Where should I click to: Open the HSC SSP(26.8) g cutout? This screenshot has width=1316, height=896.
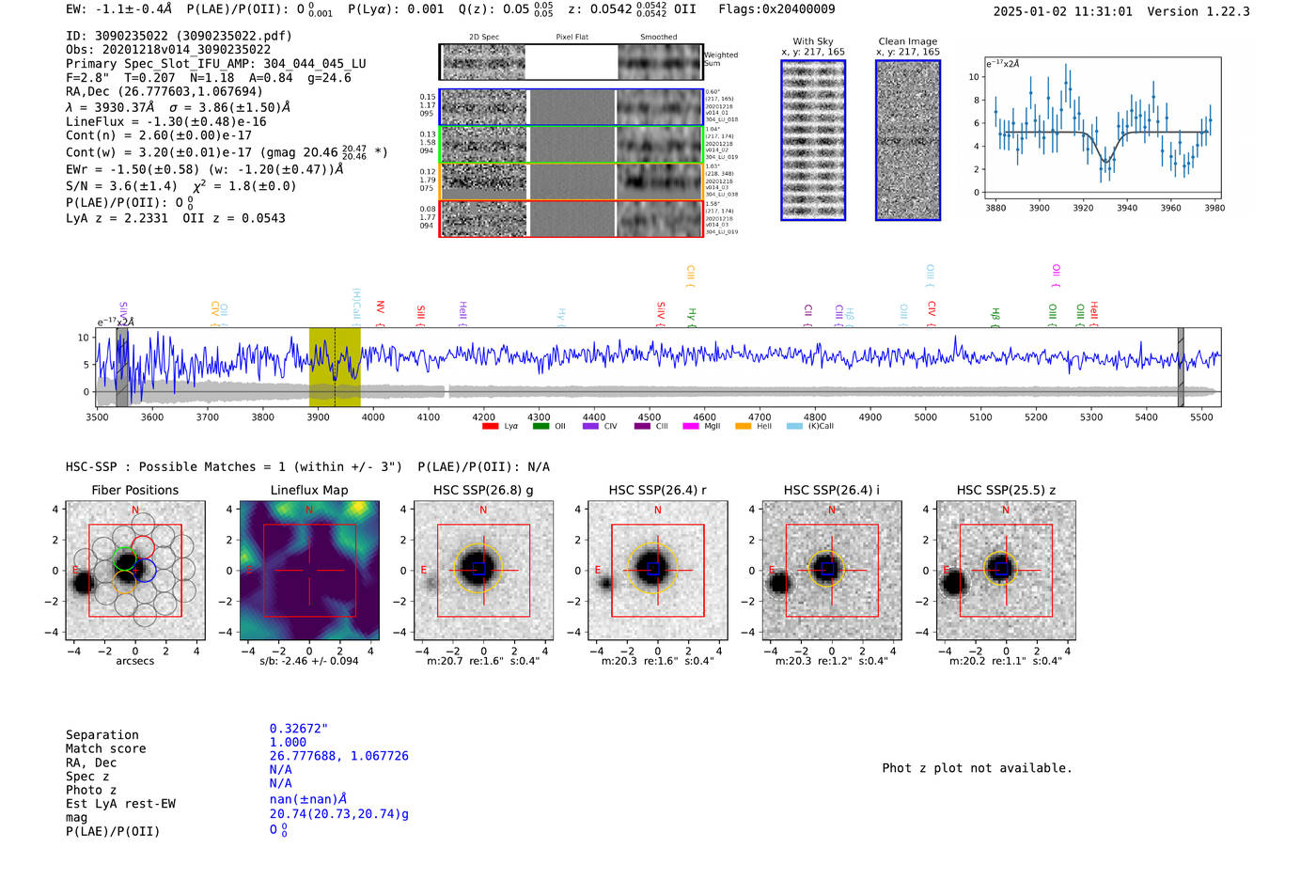(x=483, y=571)
